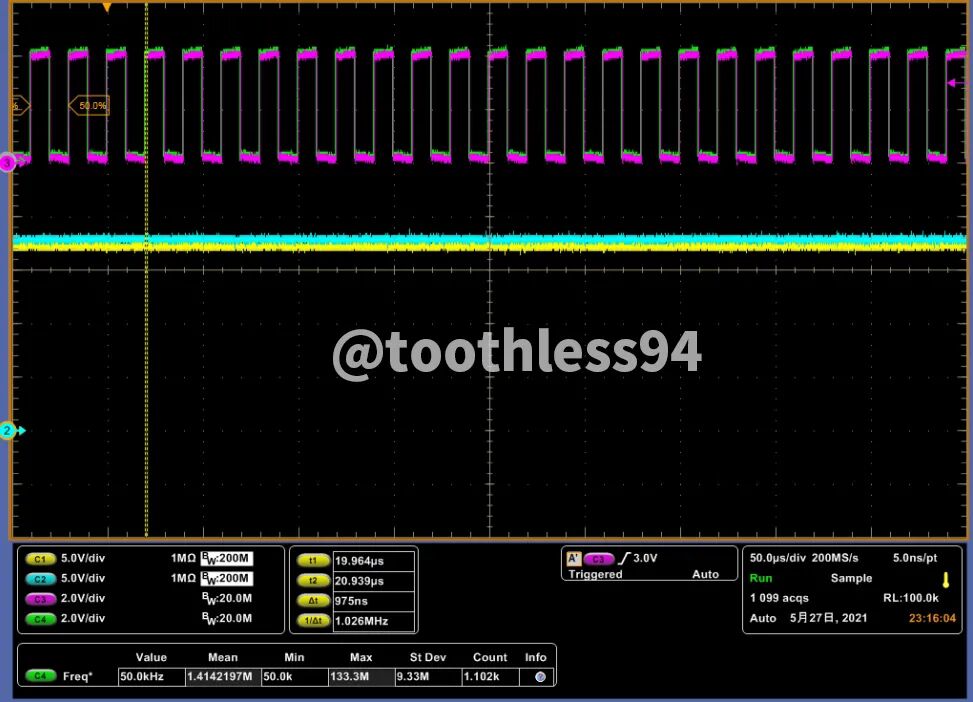Select the C2 channel badge
Screen dimensions: 973x702
coord(40,578)
